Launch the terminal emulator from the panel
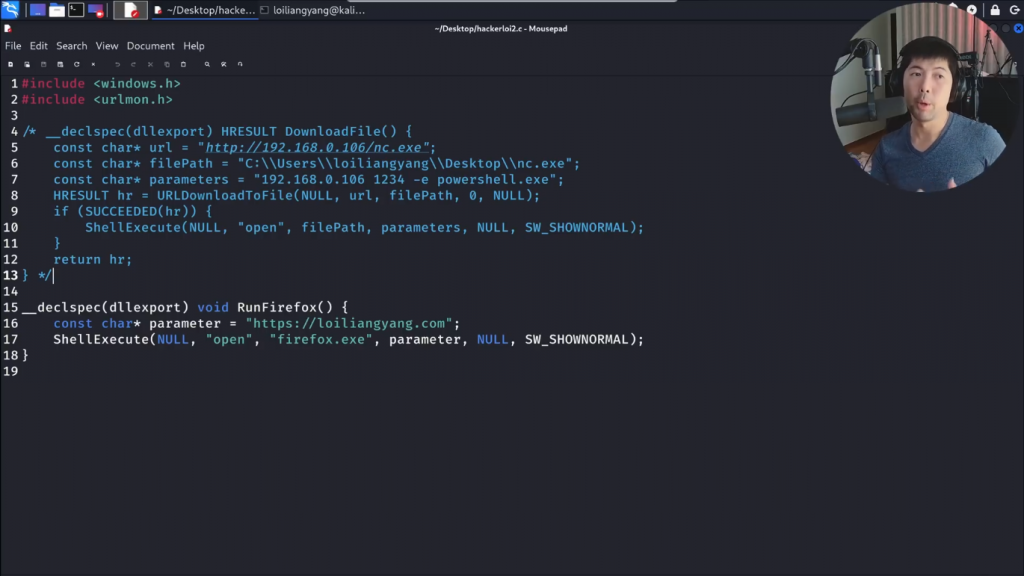The width and height of the screenshot is (1024, 576). pos(76,10)
